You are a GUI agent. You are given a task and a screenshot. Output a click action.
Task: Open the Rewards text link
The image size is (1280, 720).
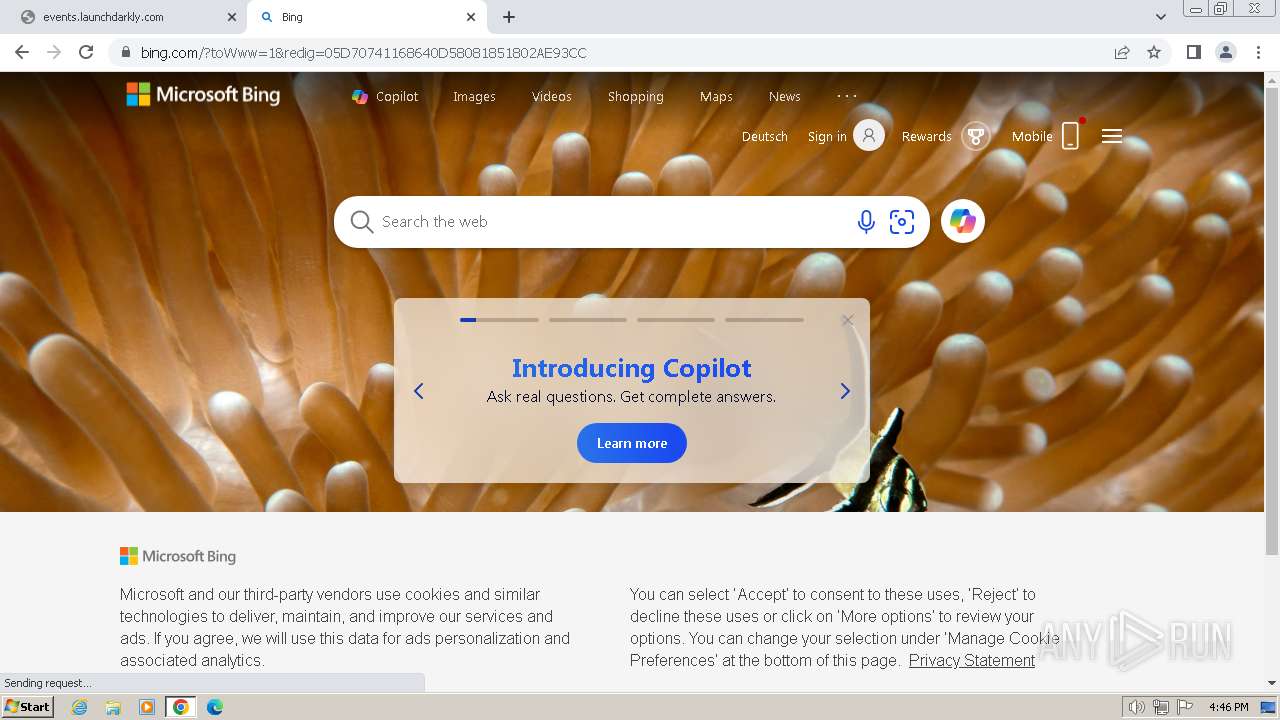(x=927, y=137)
